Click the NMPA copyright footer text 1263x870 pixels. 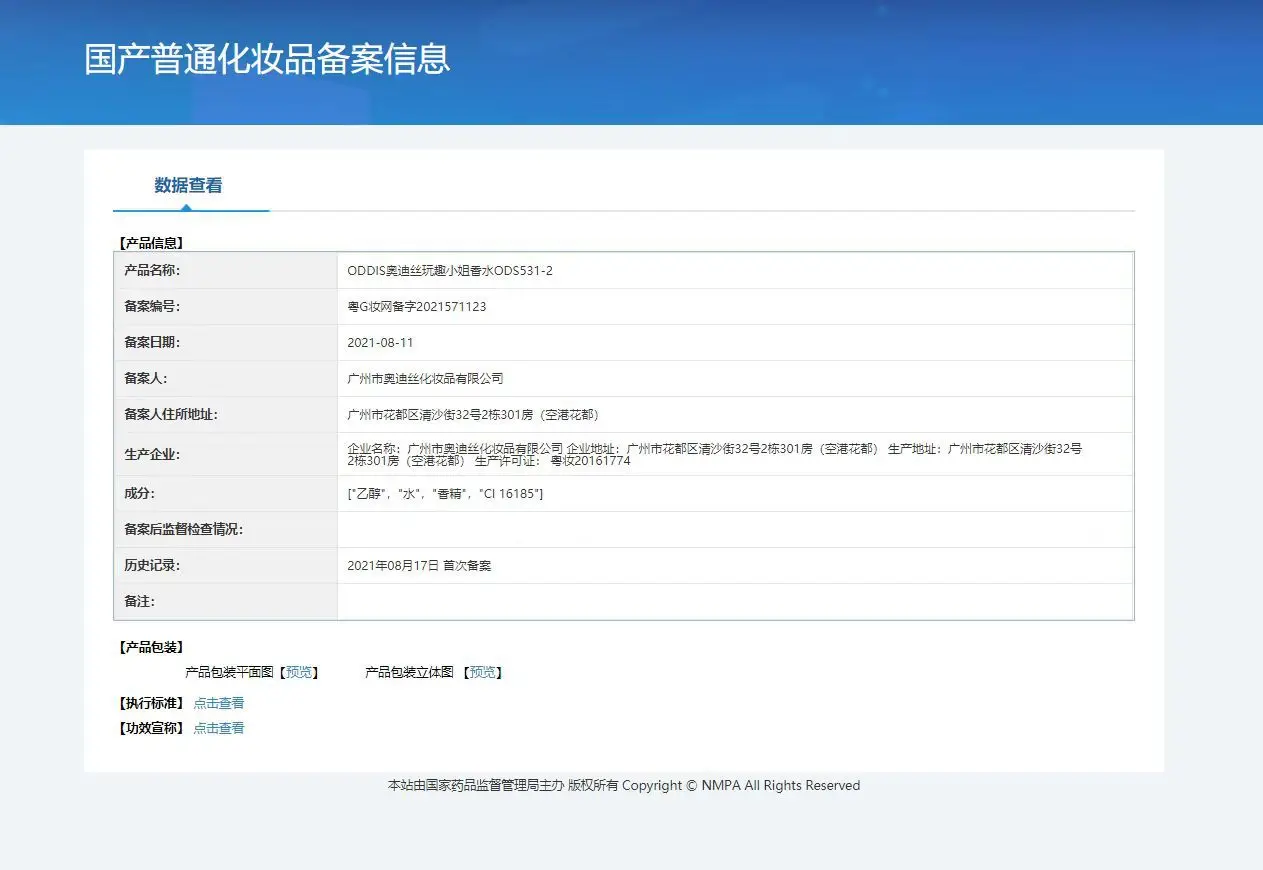(623, 786)
